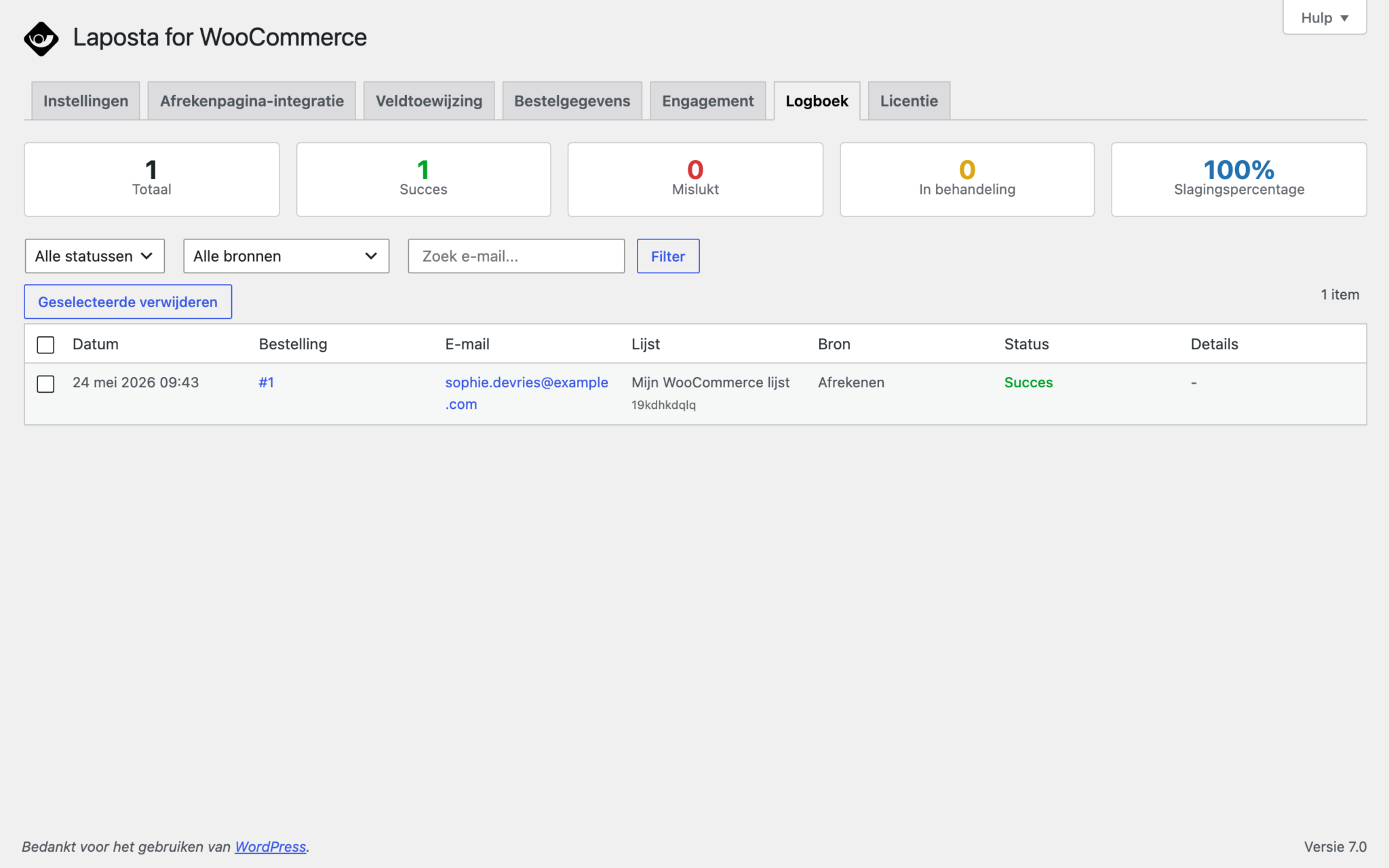Viewport: 1389px width, 868px height.
Task: Click Geselecteerde verwijderen button
Action: click(x=128, y=302)
